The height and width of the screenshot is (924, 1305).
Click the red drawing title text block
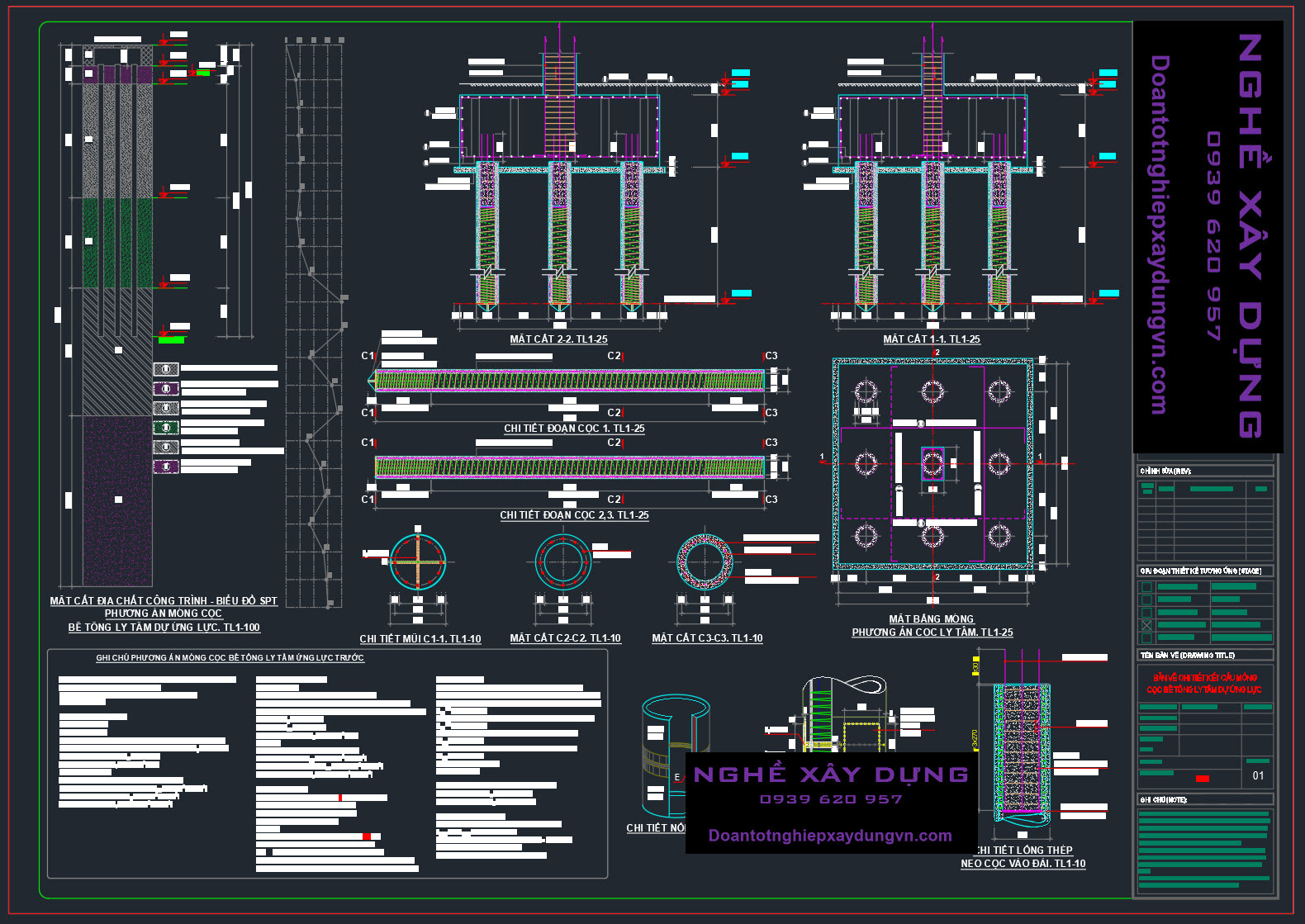tap(1205, 684)
